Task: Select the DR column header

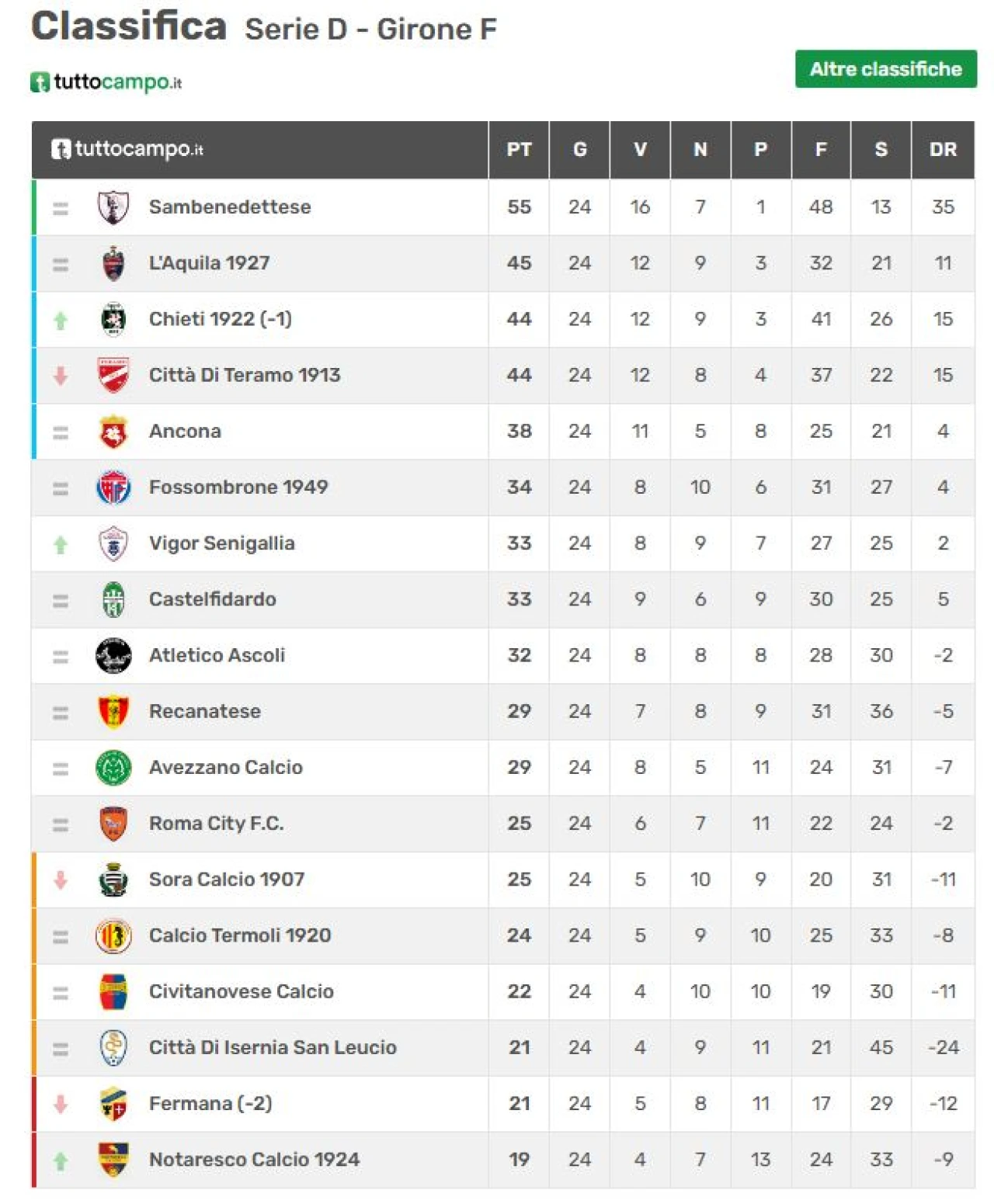Action: pos(943,150)
